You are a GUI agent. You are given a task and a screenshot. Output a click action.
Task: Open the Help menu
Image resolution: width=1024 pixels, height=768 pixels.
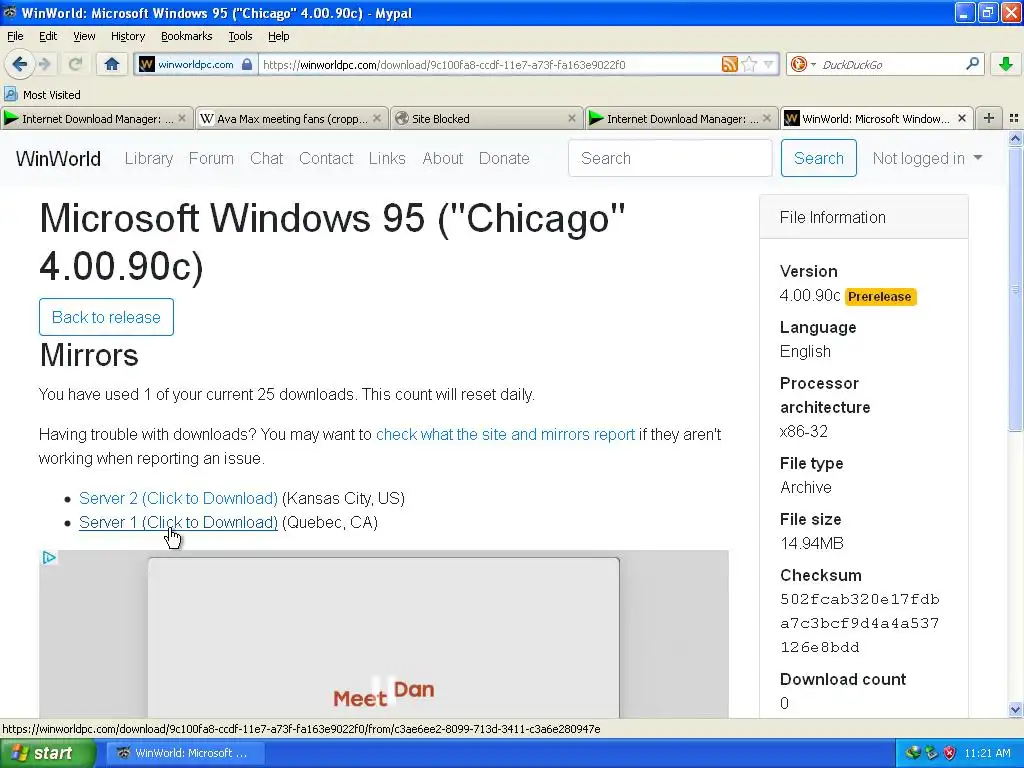[x=278, y=36]
